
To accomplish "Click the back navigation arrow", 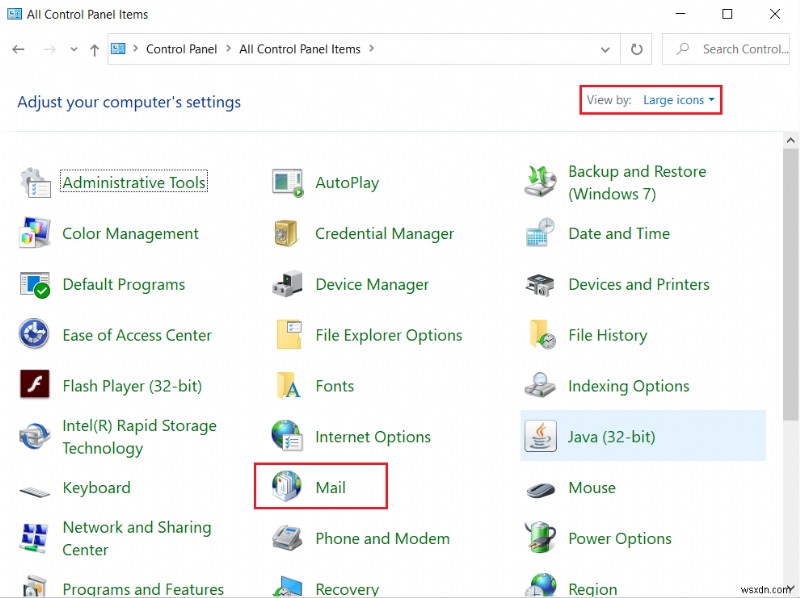I will (x=17, y=48).
